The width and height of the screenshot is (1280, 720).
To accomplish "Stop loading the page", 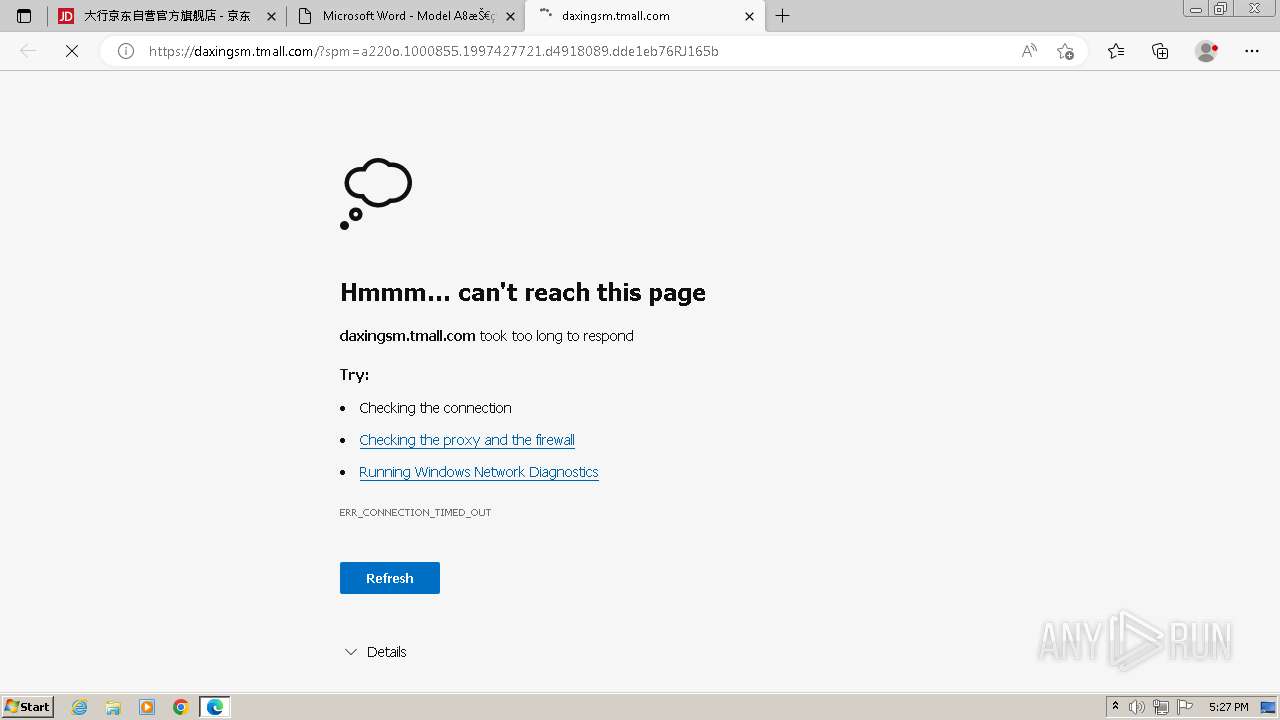I will point(72,51).
